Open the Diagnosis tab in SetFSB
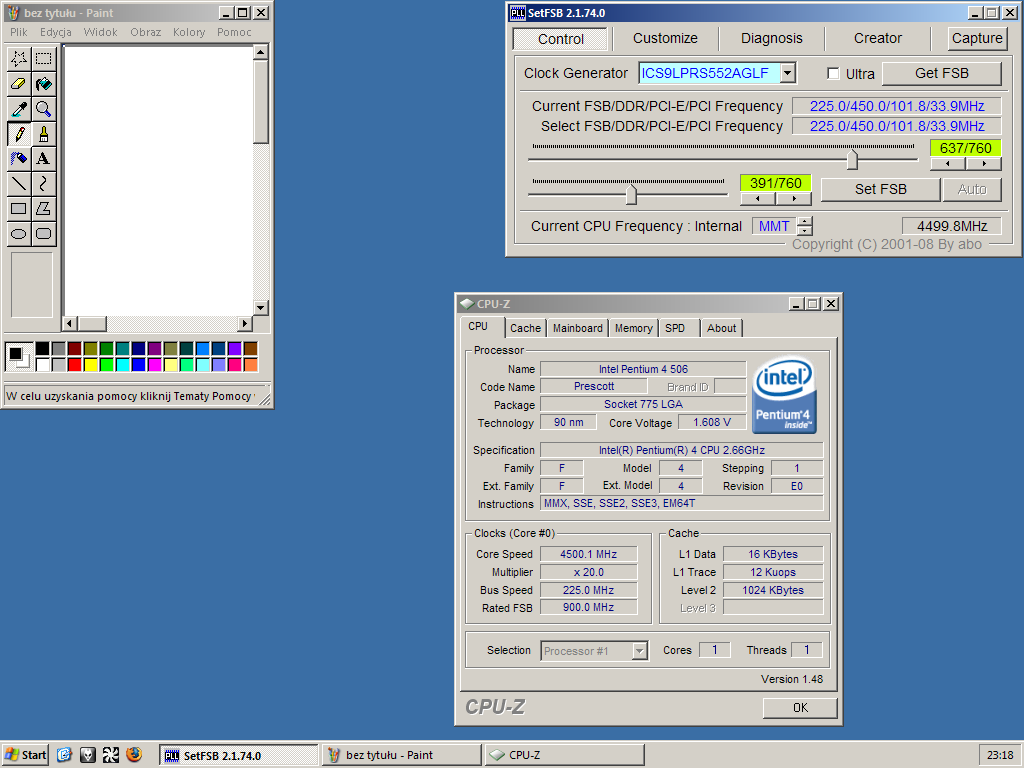The width and height of the screenshot is (1024, 768). click(x=771, y=39)
